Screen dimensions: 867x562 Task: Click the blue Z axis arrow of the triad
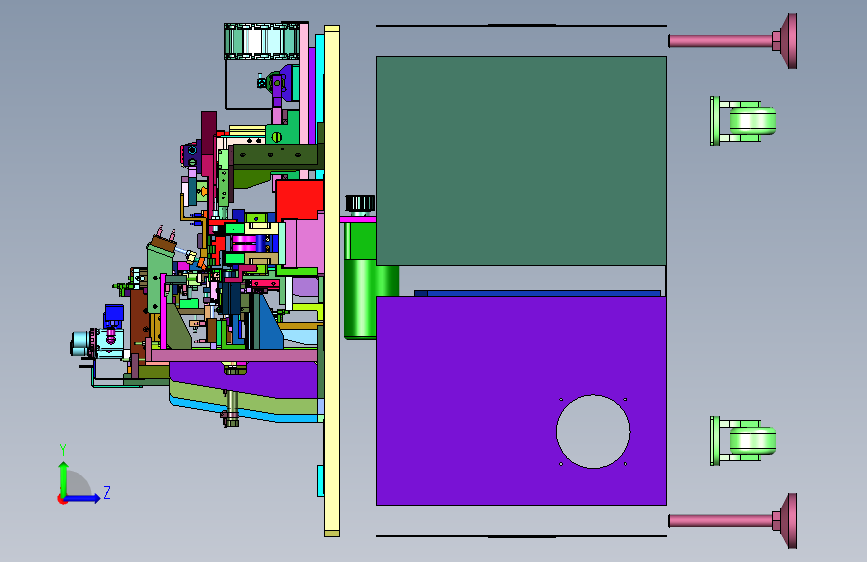pyautogui.click(x=83, y=498)
